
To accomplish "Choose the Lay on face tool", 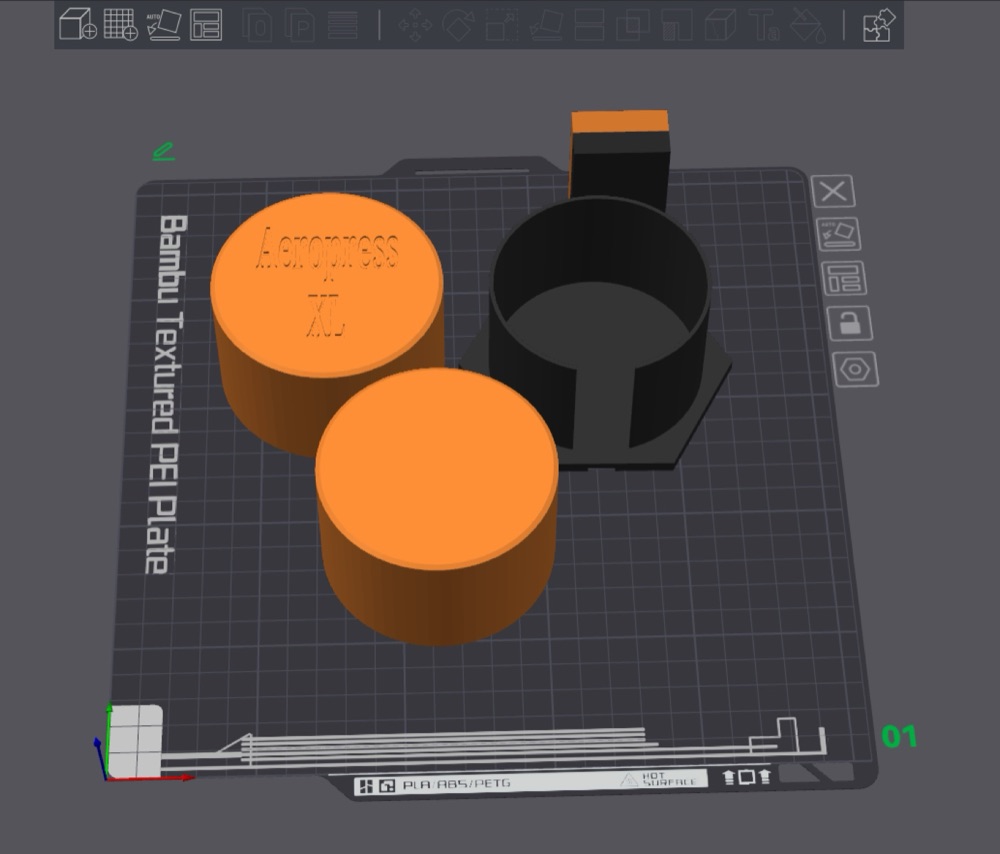I will pos(546,25).
